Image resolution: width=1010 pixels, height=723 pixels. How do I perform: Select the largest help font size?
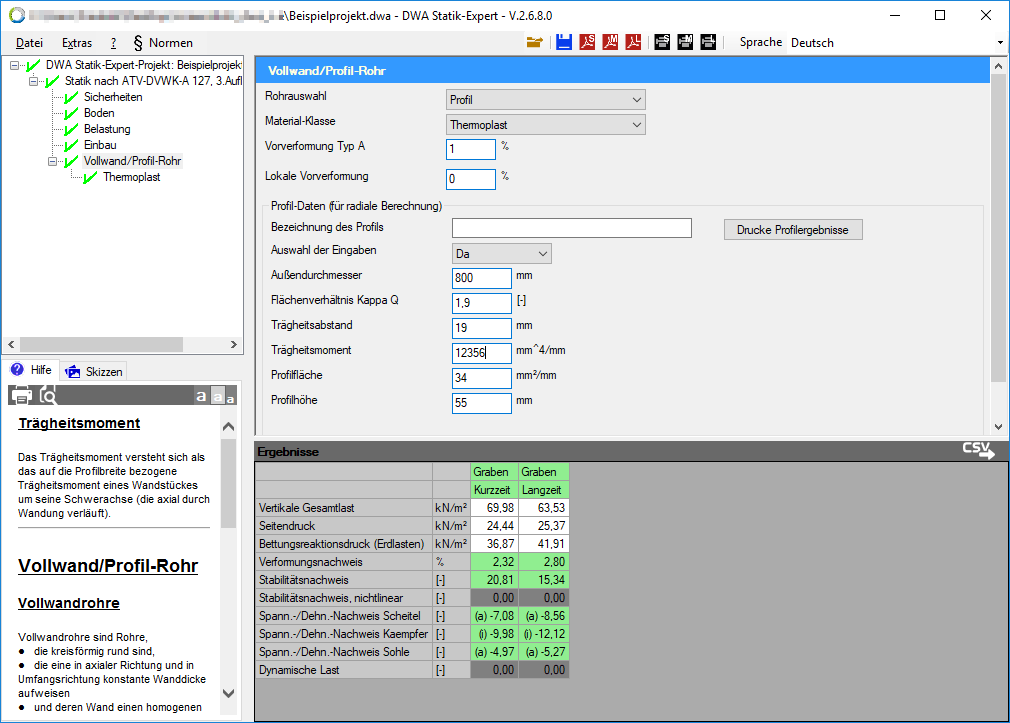coord(201,397)
